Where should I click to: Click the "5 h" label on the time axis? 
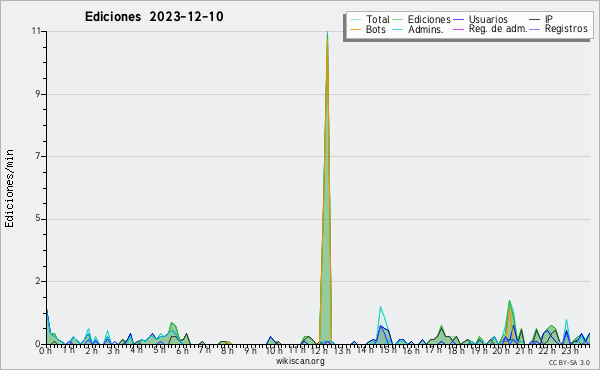[159, 350]
